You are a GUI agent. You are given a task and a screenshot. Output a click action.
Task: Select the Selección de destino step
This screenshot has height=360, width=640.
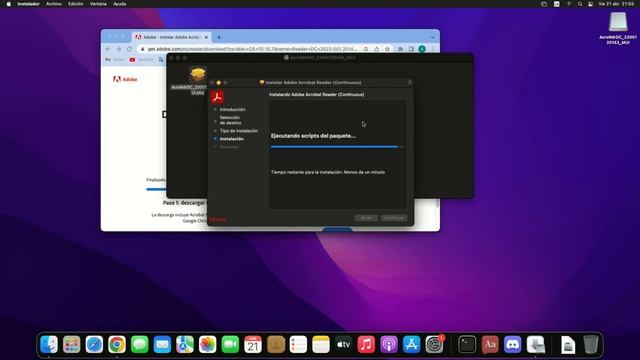tap(230, 120)
